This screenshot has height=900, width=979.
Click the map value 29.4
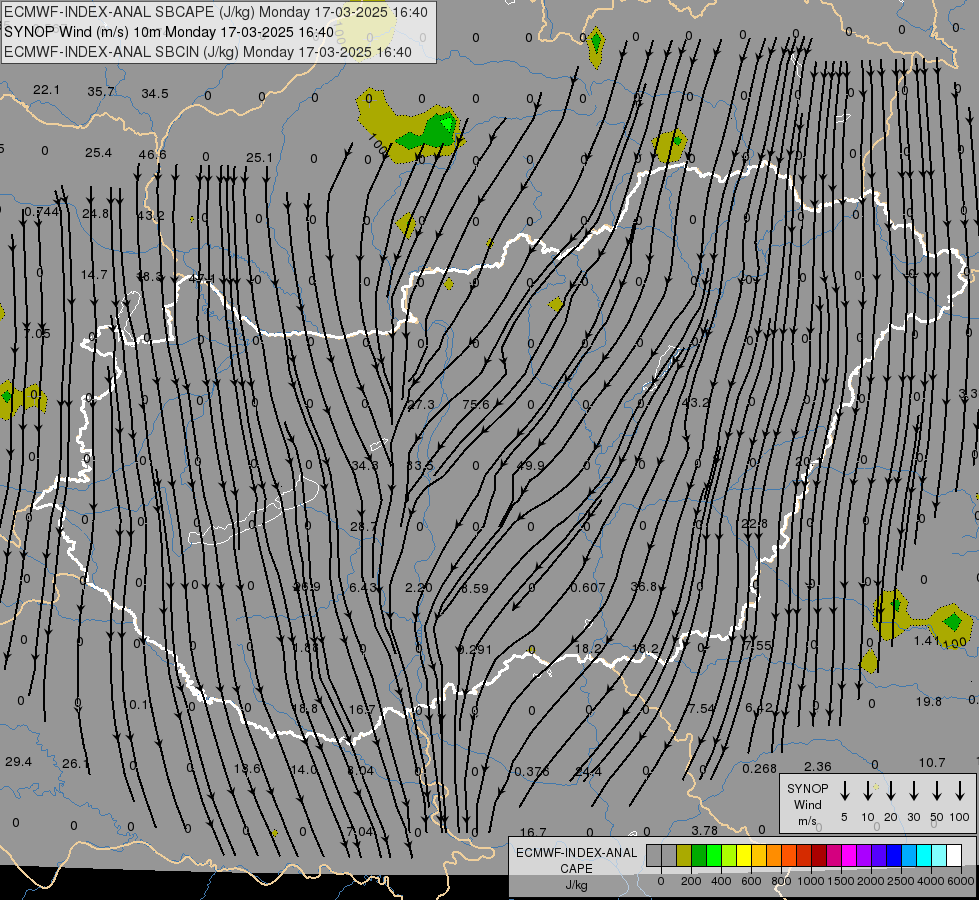(x=18, y=761)
